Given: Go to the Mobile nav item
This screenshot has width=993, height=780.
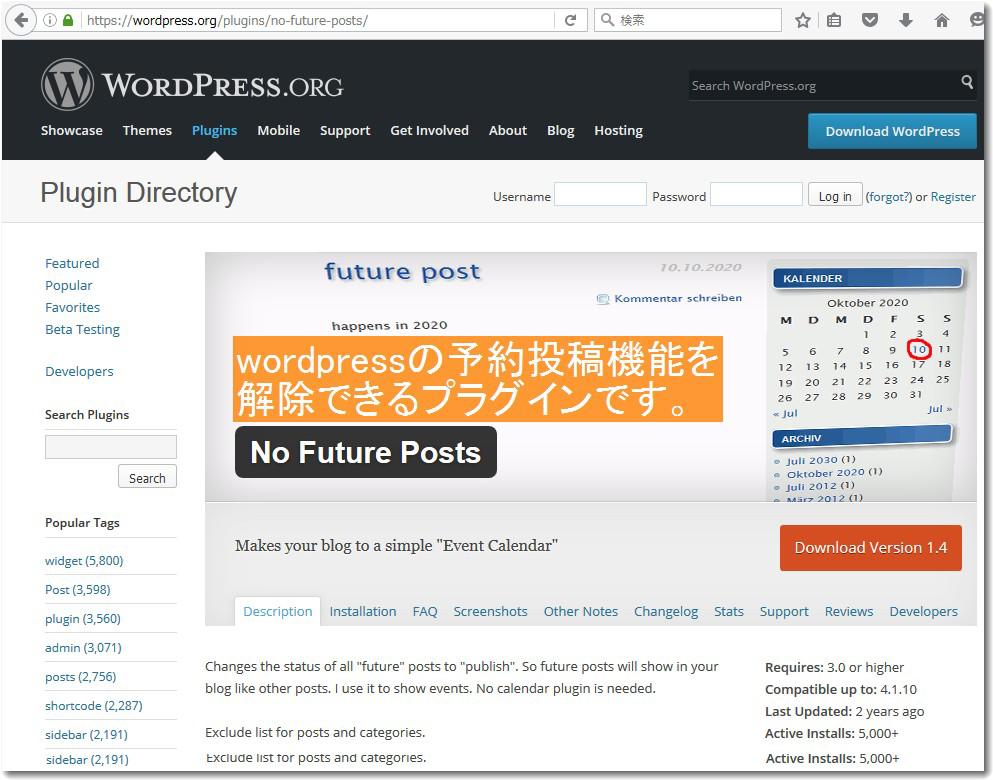Looking at the screenshot, I should (x=279, y=130).
